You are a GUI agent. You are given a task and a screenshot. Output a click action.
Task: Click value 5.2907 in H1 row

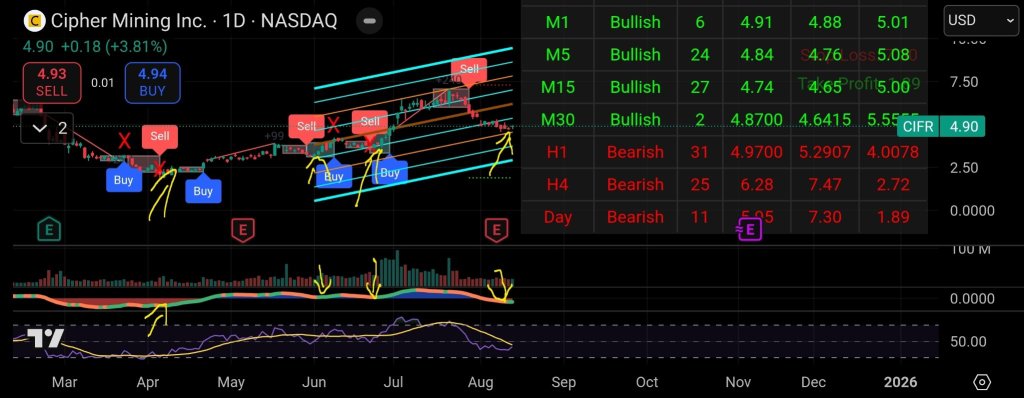(x=825, y=152)
